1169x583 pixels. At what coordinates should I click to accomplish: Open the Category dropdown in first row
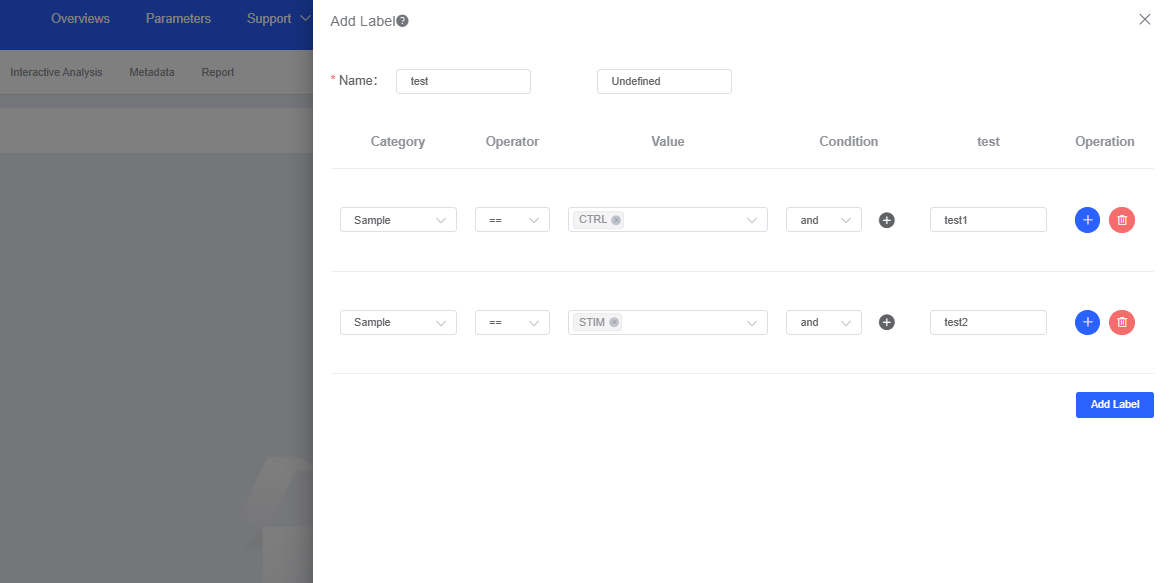tap(398, 220)
